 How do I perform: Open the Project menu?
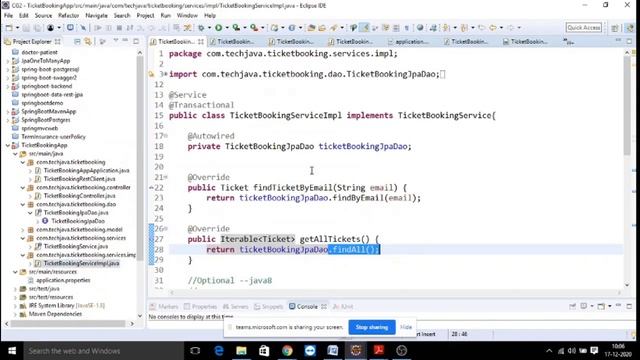click(x=145, y=16)
